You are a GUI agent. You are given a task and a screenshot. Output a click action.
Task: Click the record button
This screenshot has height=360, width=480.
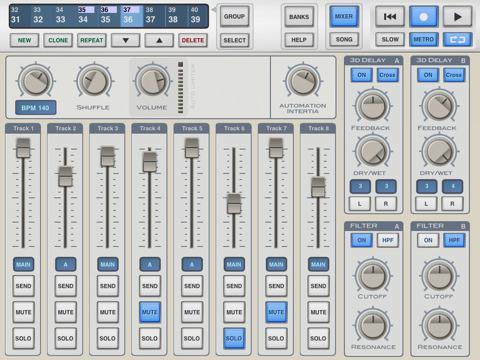(423, 16)
